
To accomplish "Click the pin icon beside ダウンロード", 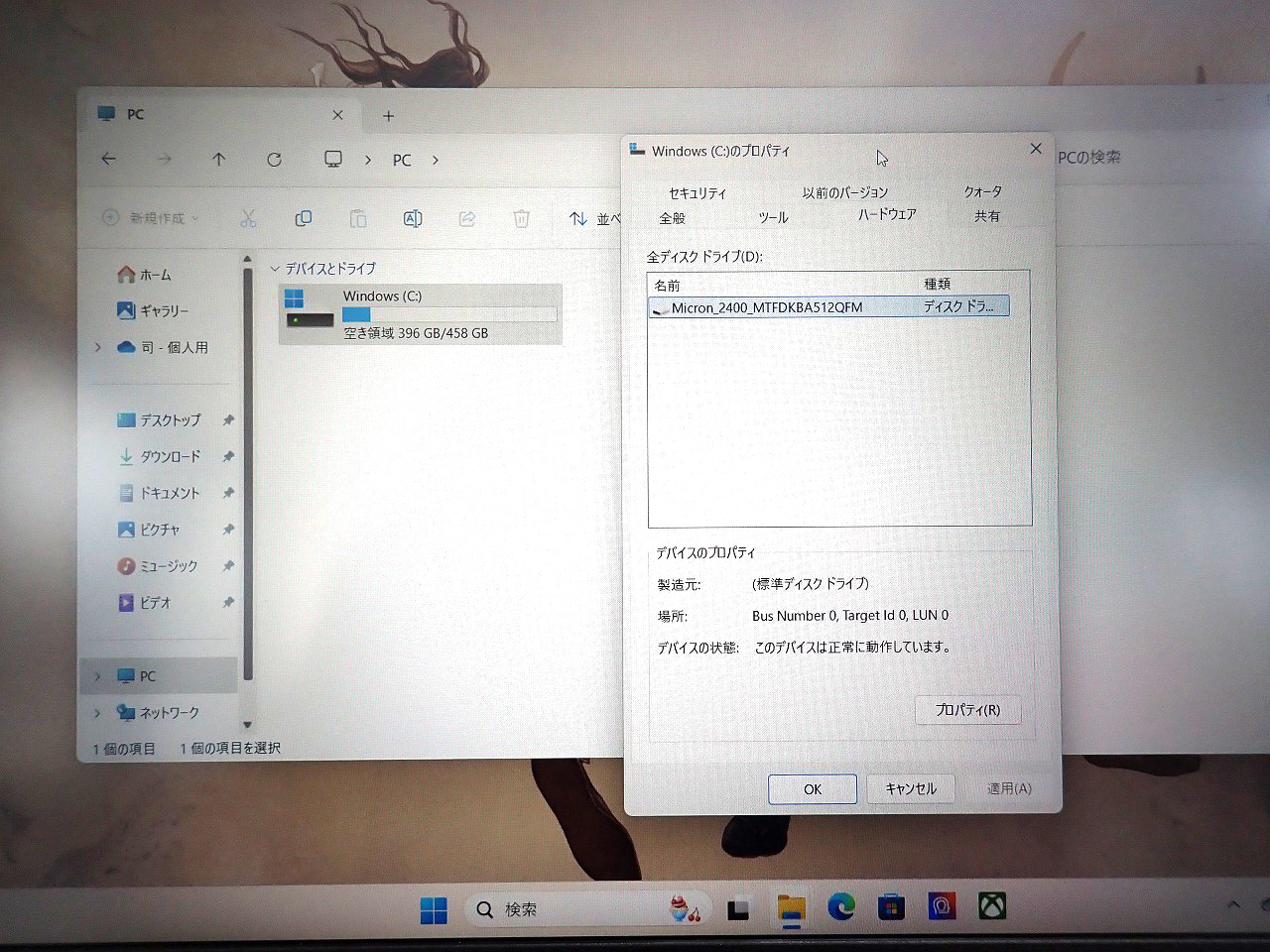I will pyautogui.click(x=228, y=457).
